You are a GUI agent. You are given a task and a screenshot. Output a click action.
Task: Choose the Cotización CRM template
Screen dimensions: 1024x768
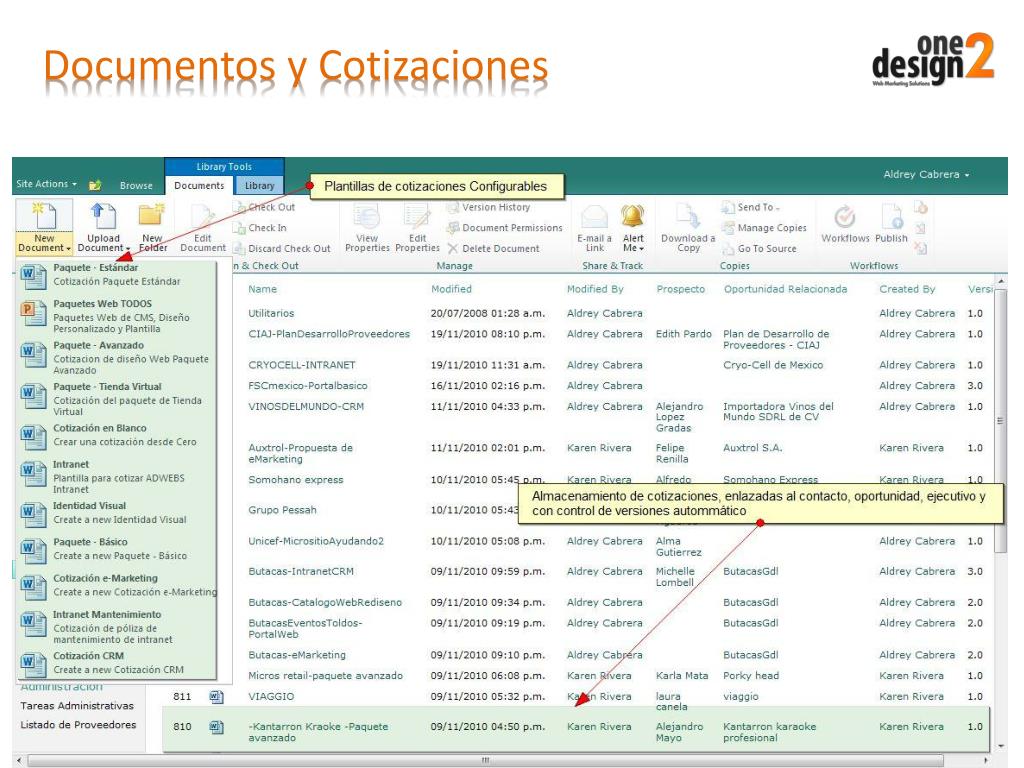coord(118,663)
